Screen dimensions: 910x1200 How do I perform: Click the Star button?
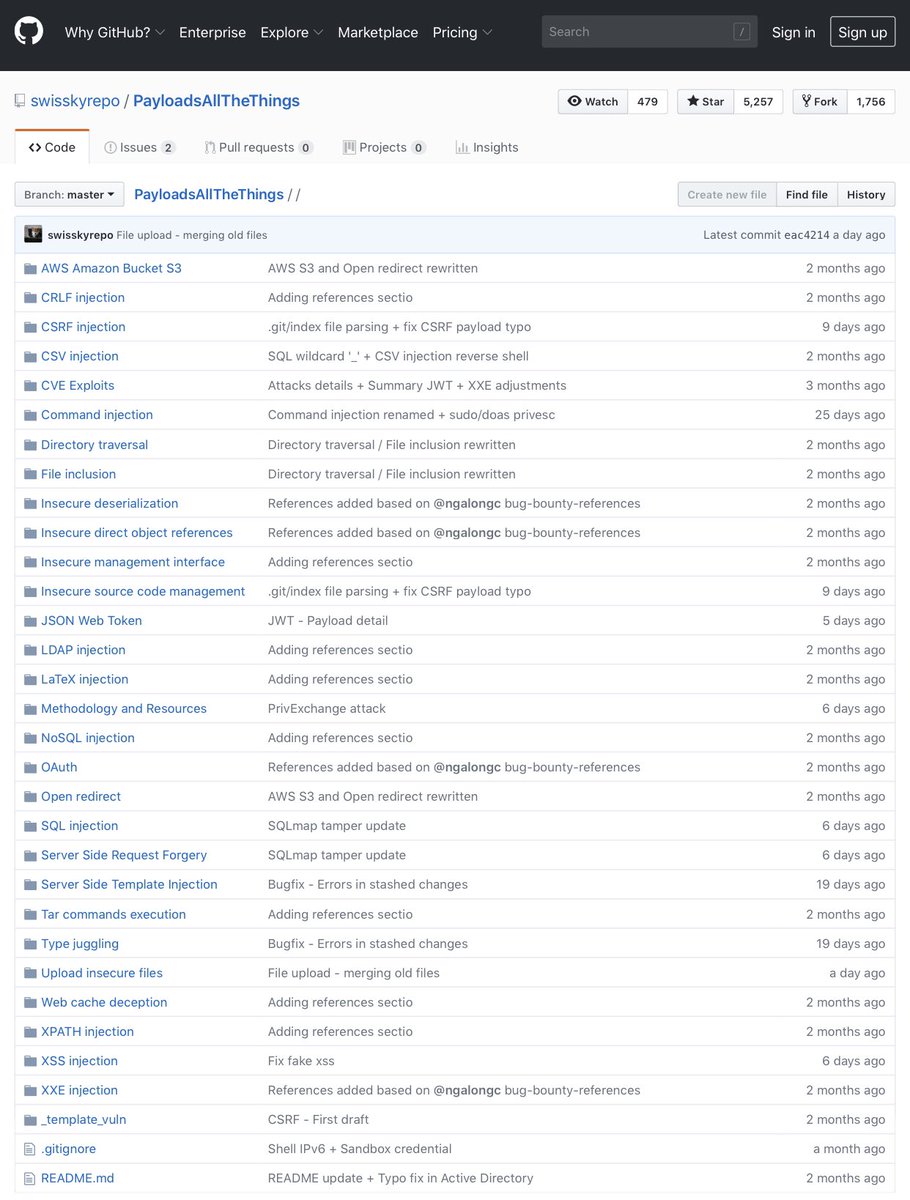coord(706,101)
